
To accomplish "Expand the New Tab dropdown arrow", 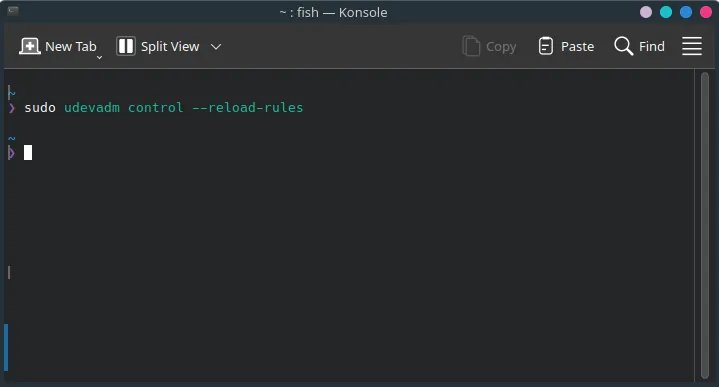I will coord(100,58).
